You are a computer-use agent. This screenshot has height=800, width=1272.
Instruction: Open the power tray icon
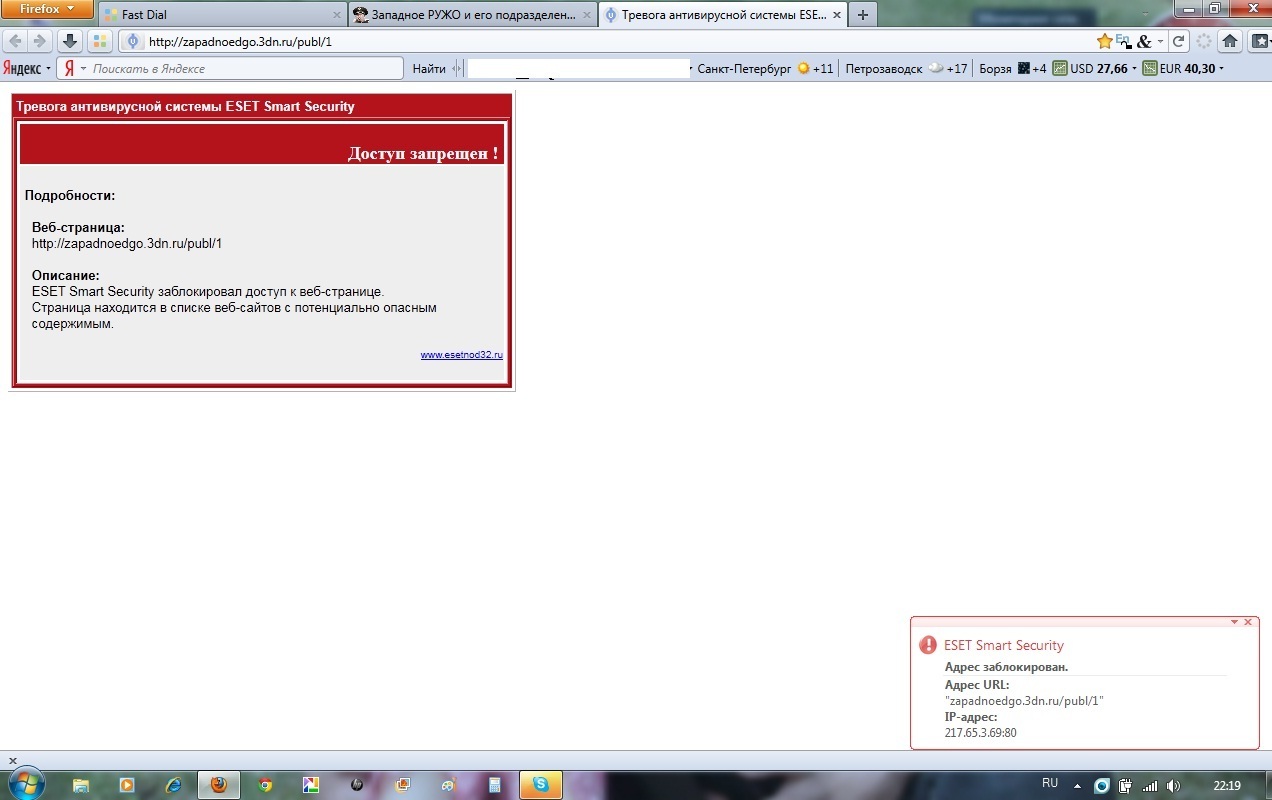click(1125, 786)
